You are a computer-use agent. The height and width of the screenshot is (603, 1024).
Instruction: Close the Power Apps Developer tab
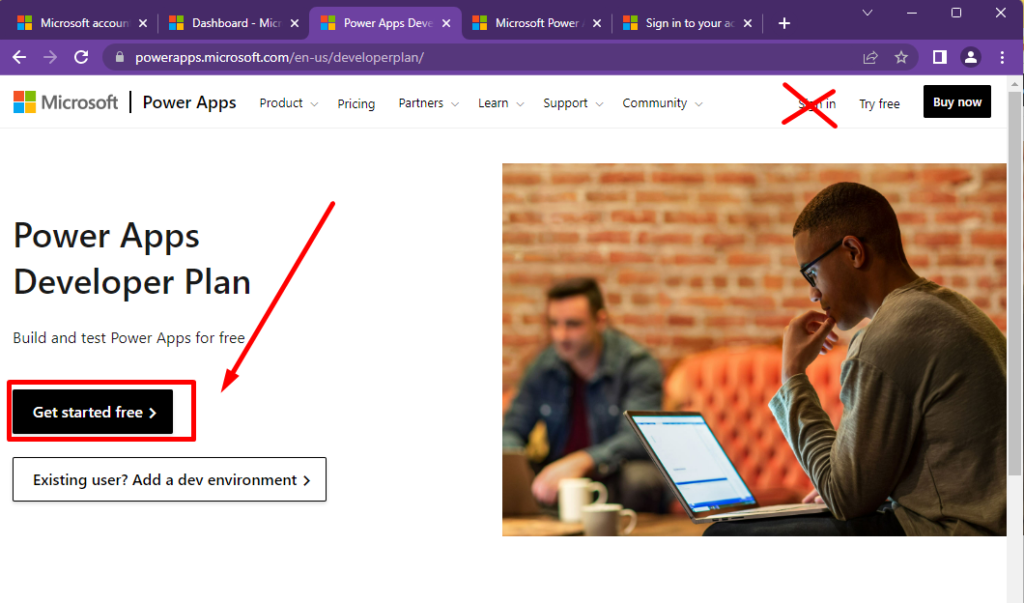[x=446, y=24]
